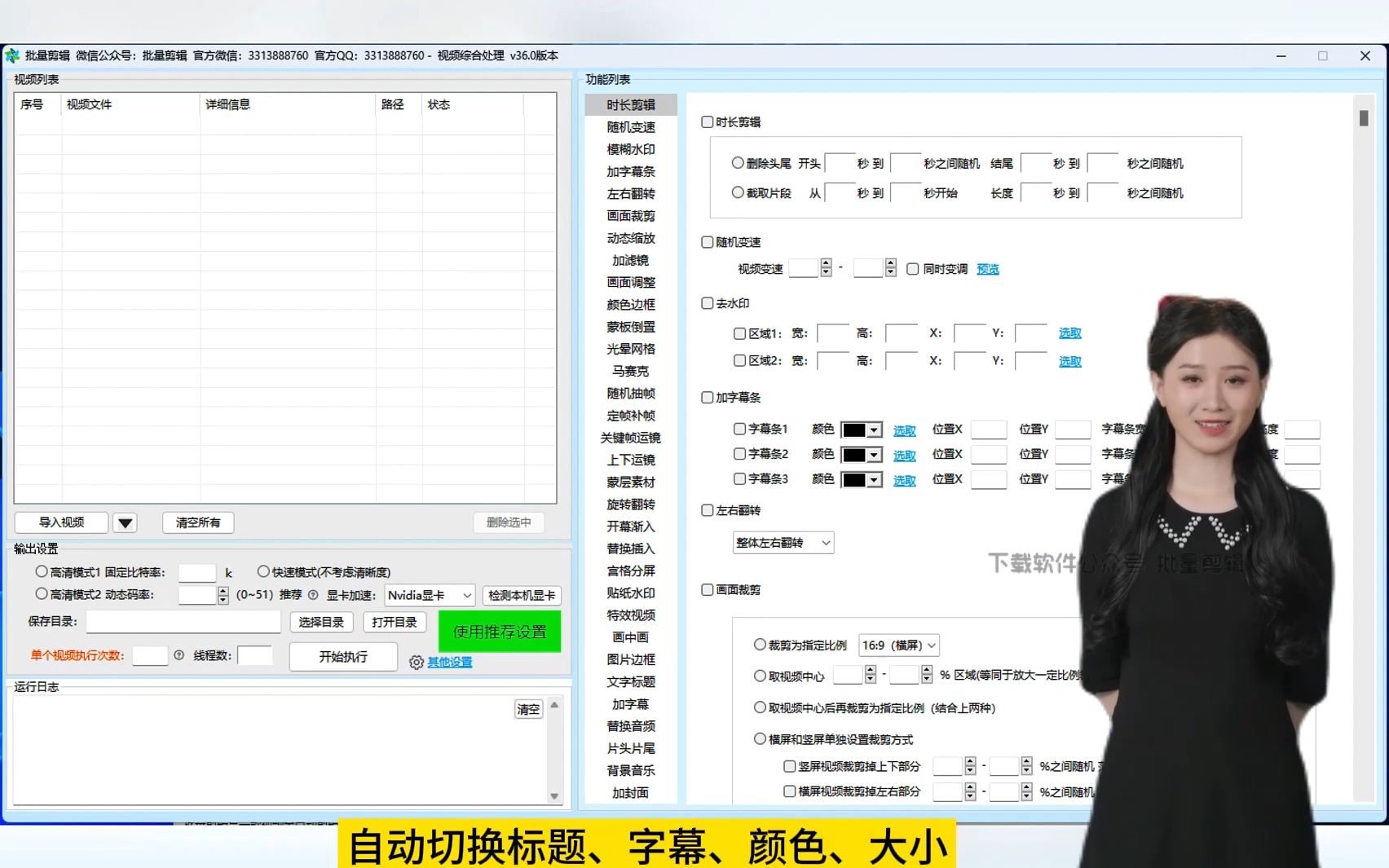Click the help question-mark icon after 单个视频执行次数
Viewport: 1389px width, 868px height.
tap(179, 655)
